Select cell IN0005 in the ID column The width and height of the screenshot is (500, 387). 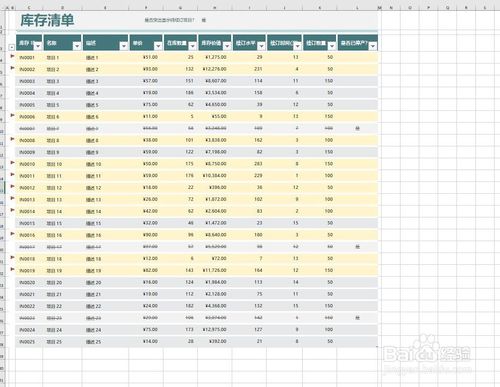pyautogui.click(x=29, y=105)
